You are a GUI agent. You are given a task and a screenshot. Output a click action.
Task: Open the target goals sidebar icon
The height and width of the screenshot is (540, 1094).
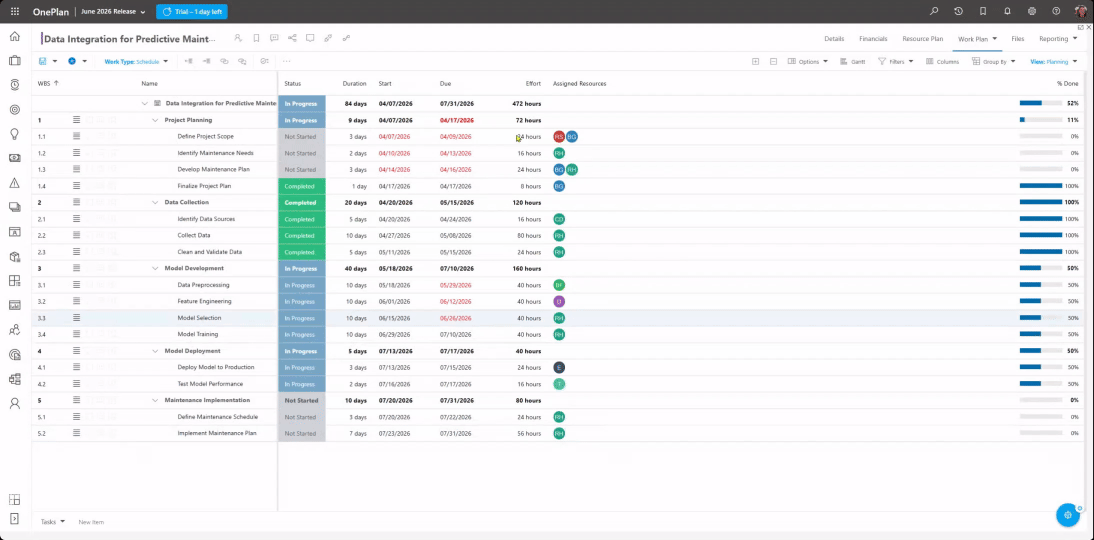pyautogui.click(x=15, y=110)
